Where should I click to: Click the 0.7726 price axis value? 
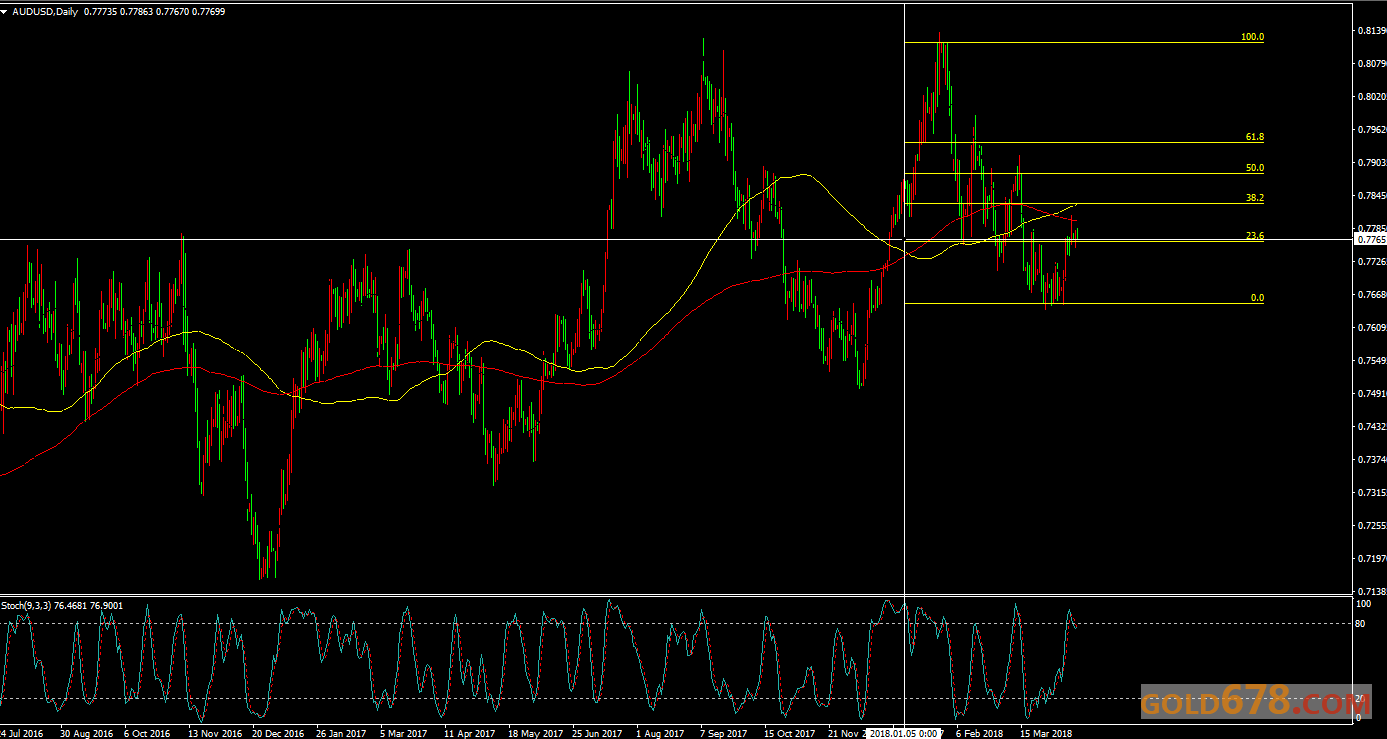pyautogui.click(x=1371, y=262)
